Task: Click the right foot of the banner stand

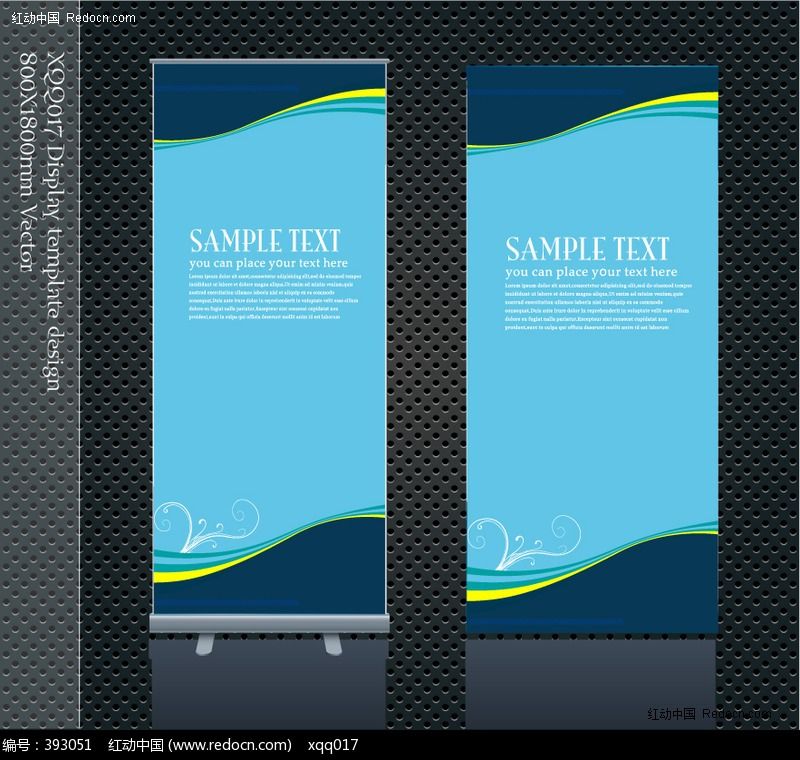Action: 331,644
